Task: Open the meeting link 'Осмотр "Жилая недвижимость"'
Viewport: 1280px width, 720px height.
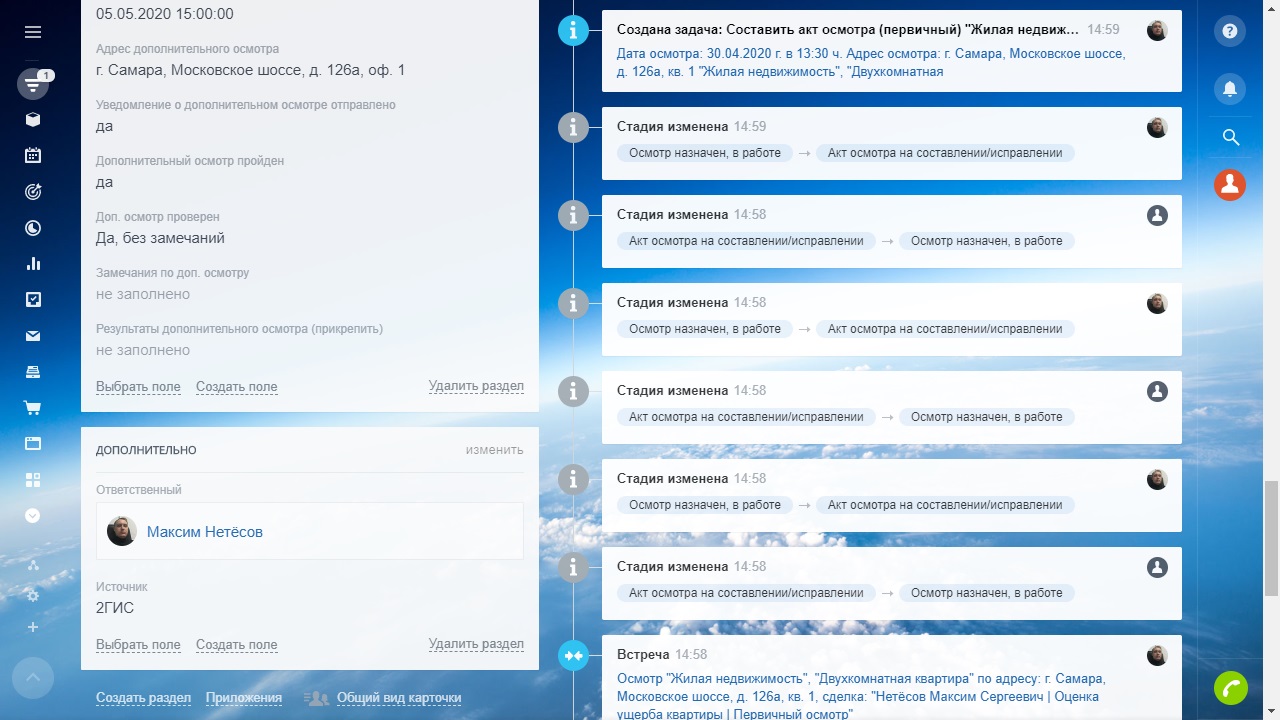Action: [861, 696]
